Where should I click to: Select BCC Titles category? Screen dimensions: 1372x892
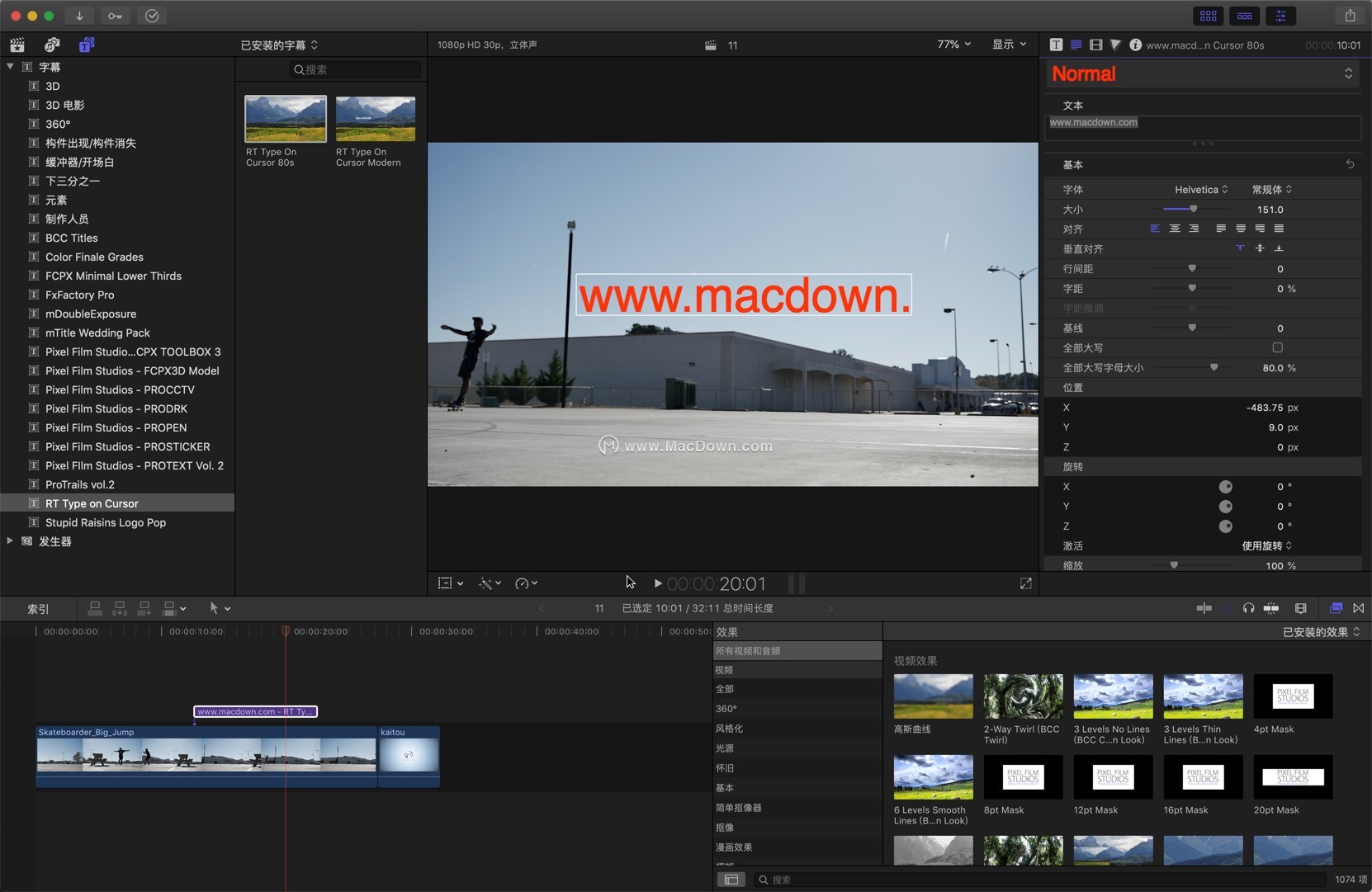72,238
